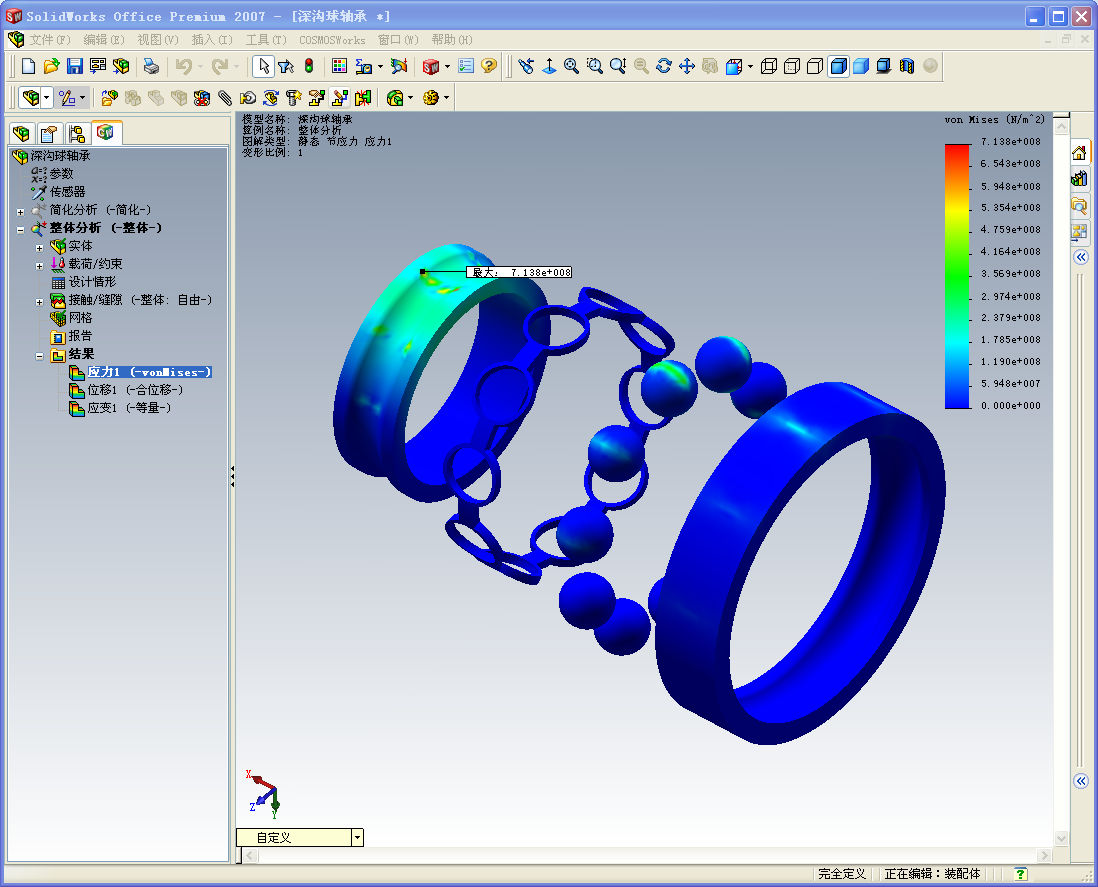Click 完全定义 in the status bar
Viewport: 1098px width, 887px height.
pos(842,874)
